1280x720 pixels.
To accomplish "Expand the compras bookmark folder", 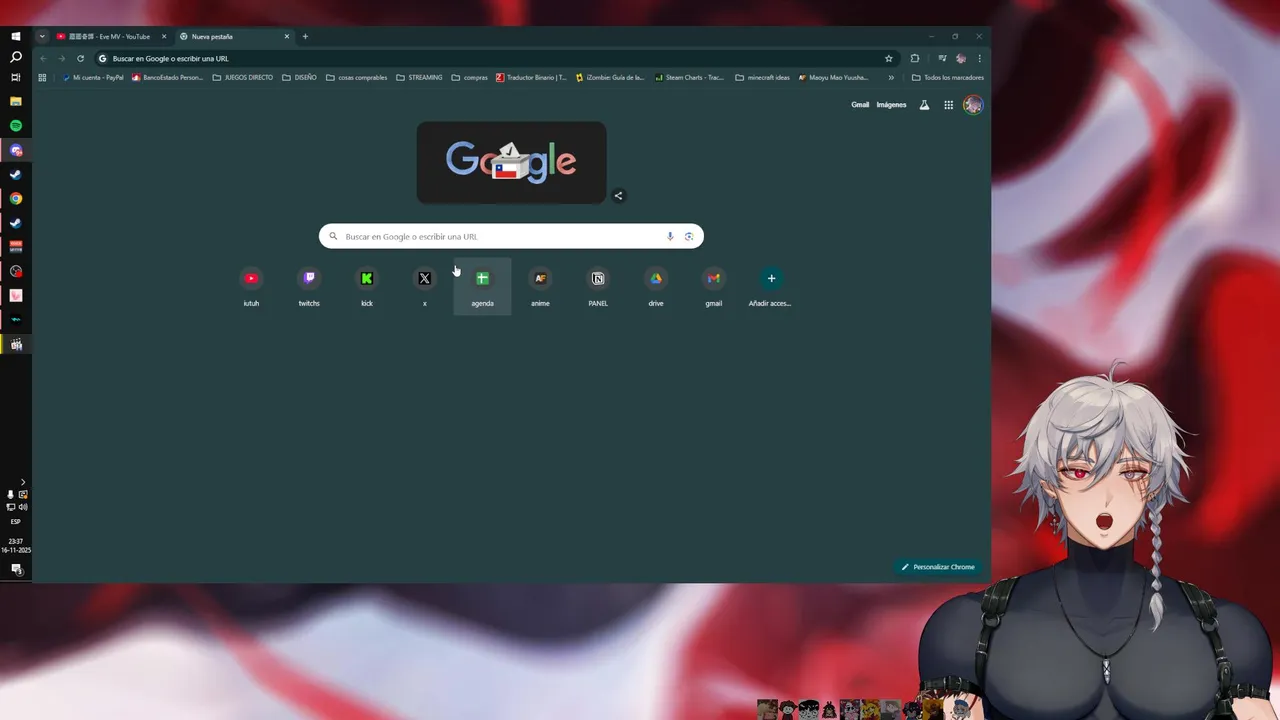I will 470,77.
